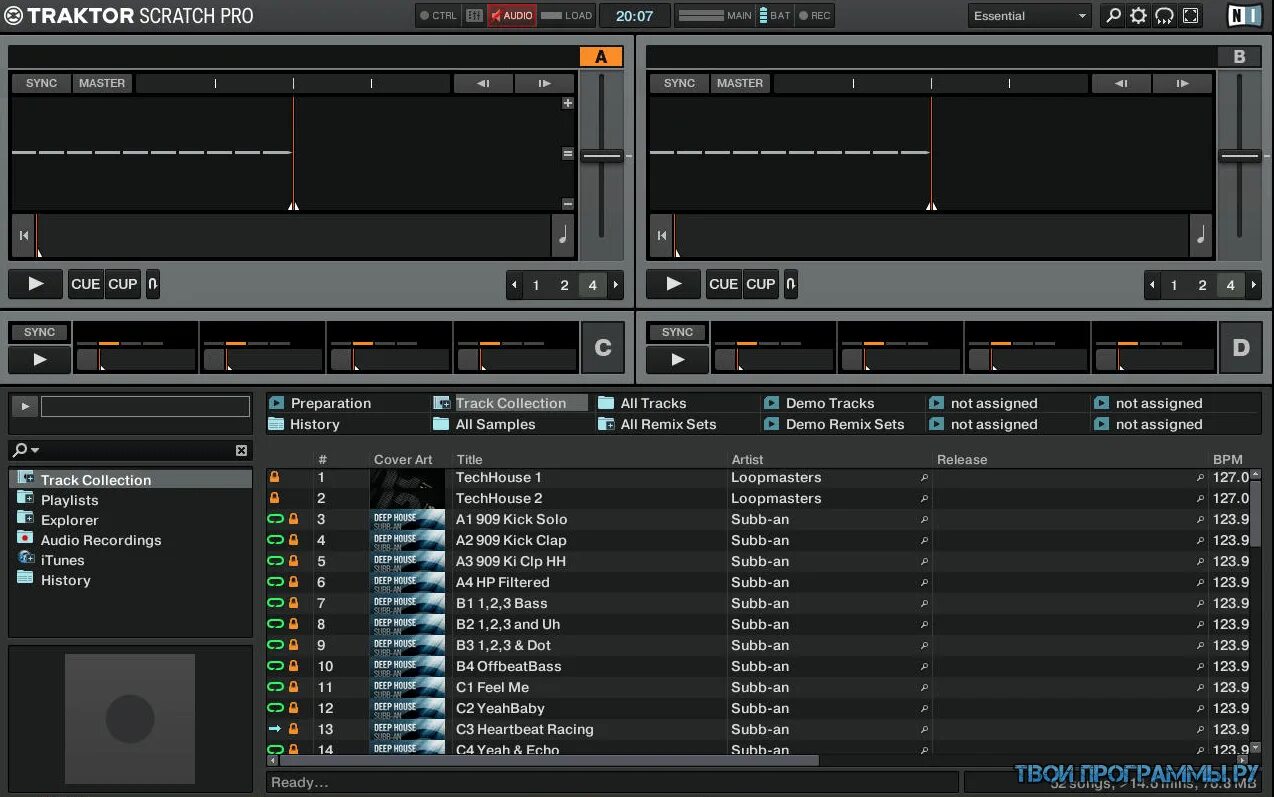This screenshot has width=1274, height=797.
Task: Open the Demo Tracks favorite
Action: click(x=829, y=403)
